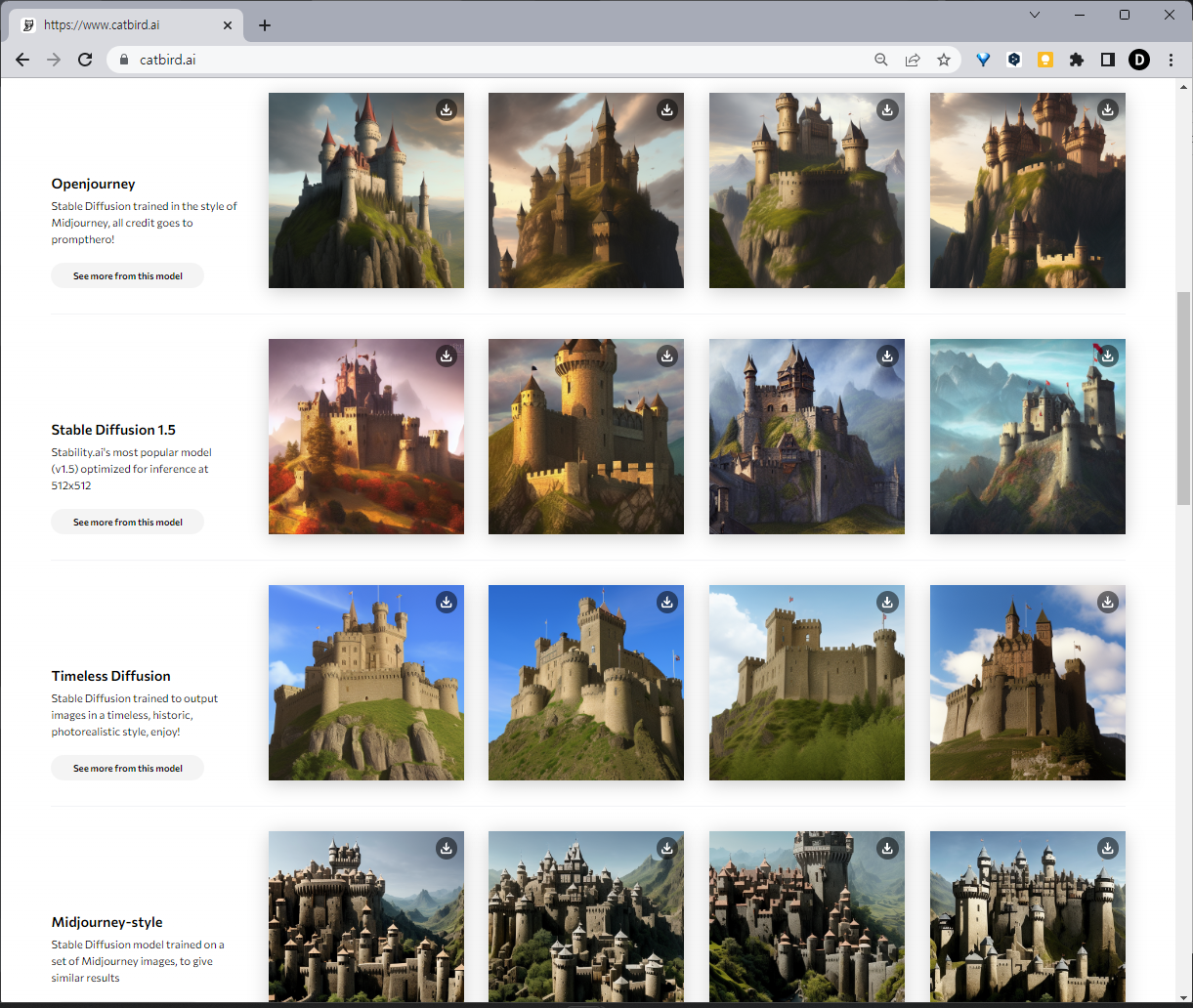Download fourth Openjourney castle image

coord(1108,110)
